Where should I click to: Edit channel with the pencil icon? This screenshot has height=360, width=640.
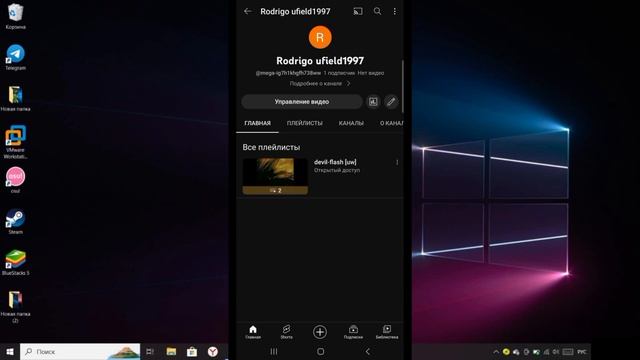(x=391, y=102)
